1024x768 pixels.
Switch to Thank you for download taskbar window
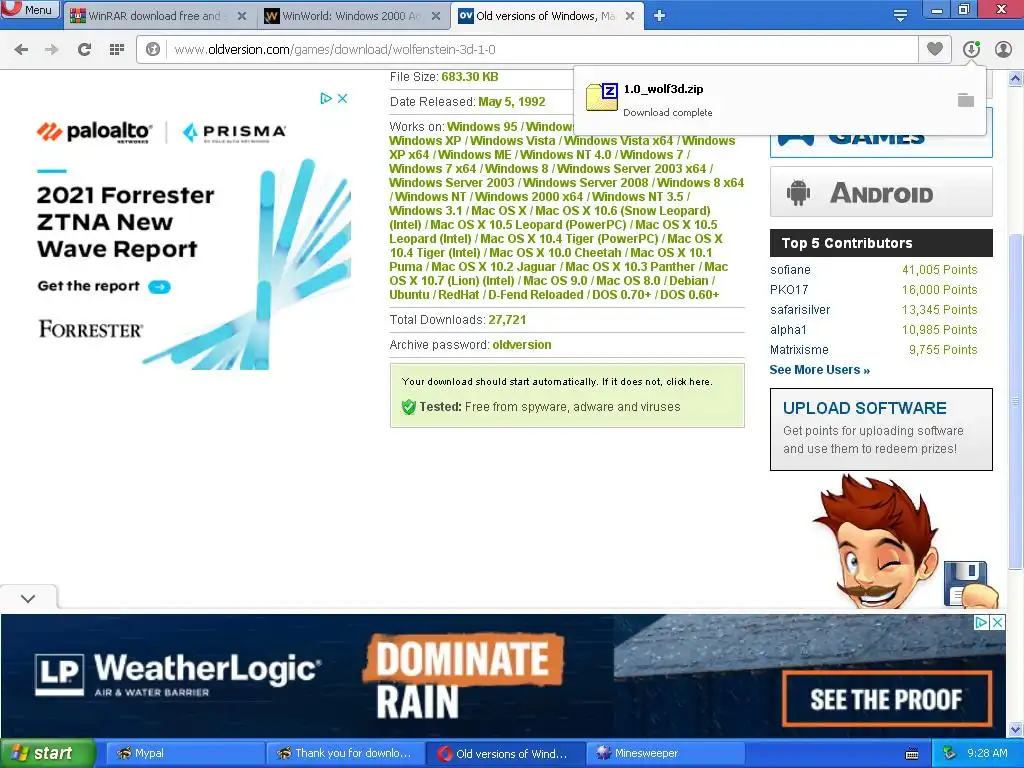[x=345, y=753]
